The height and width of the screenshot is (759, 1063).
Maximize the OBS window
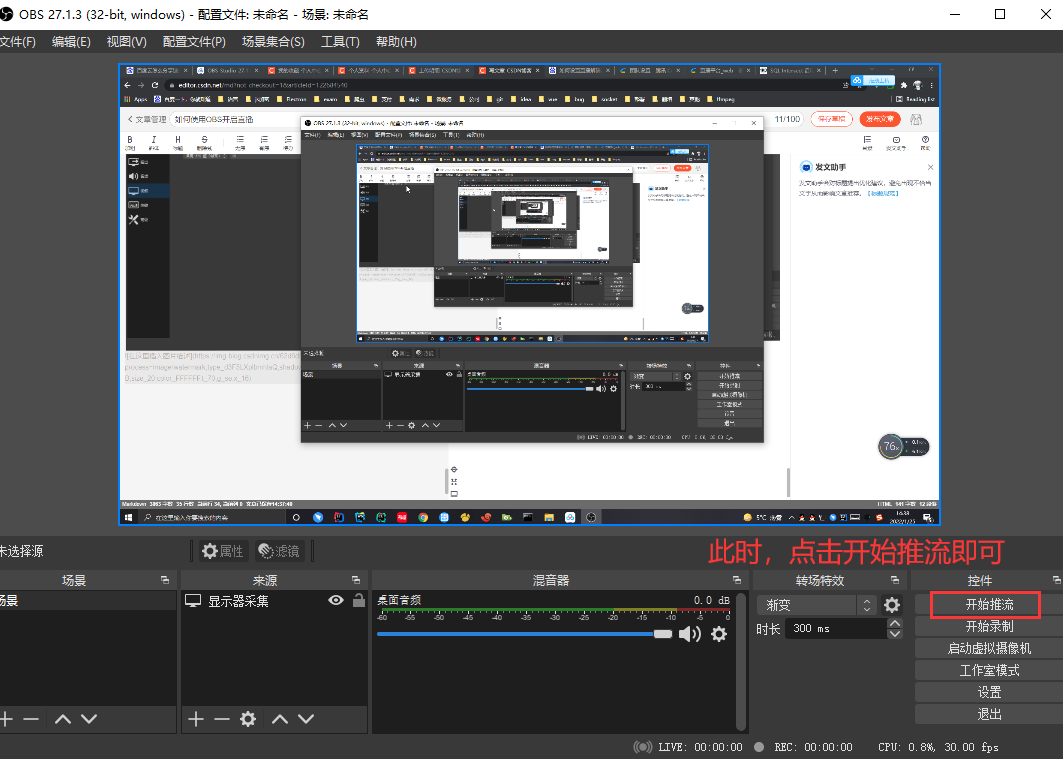1000,14
